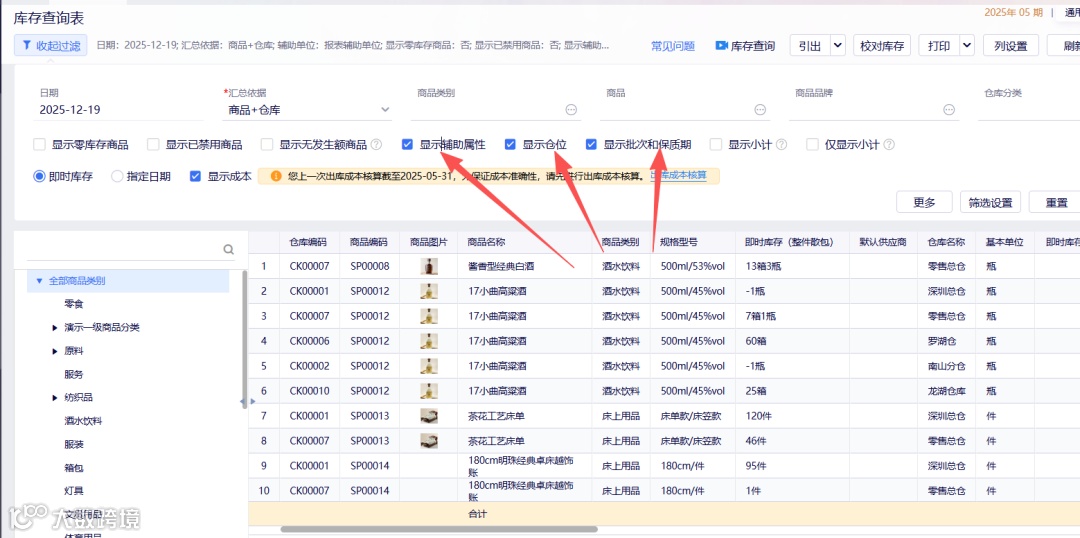The width and height of the screenshot is (1080, 538).
Task: Select 灯具 in category tree
Action: pyautogui.click(x=74, y=491)
